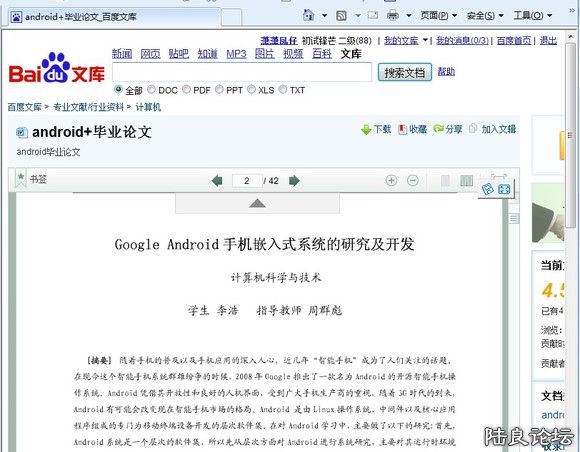Open the print options dropdown arrow
The image size is (580, 452).
409,16
